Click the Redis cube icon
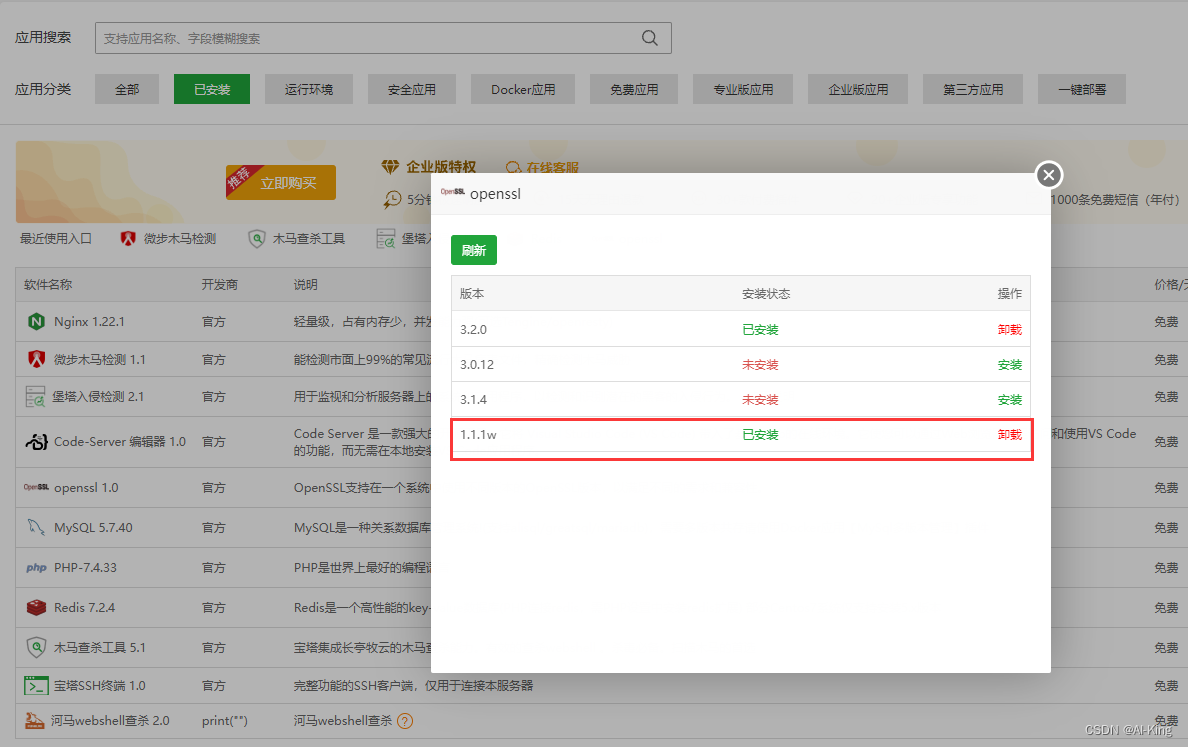 [36, 608]
